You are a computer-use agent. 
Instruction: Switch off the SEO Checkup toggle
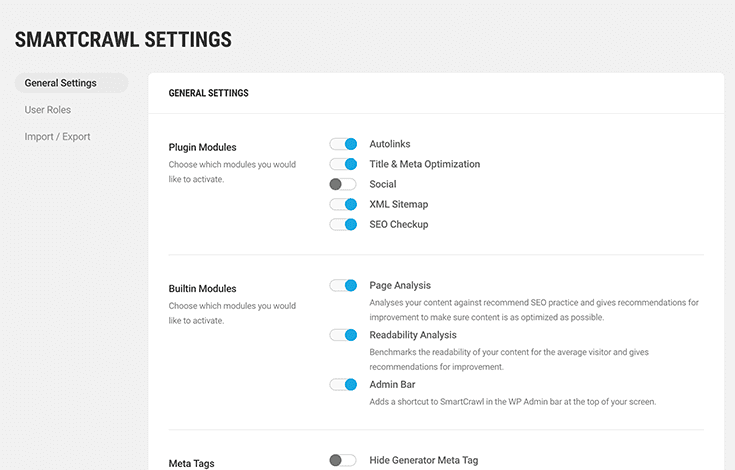[x=343, y=224]
